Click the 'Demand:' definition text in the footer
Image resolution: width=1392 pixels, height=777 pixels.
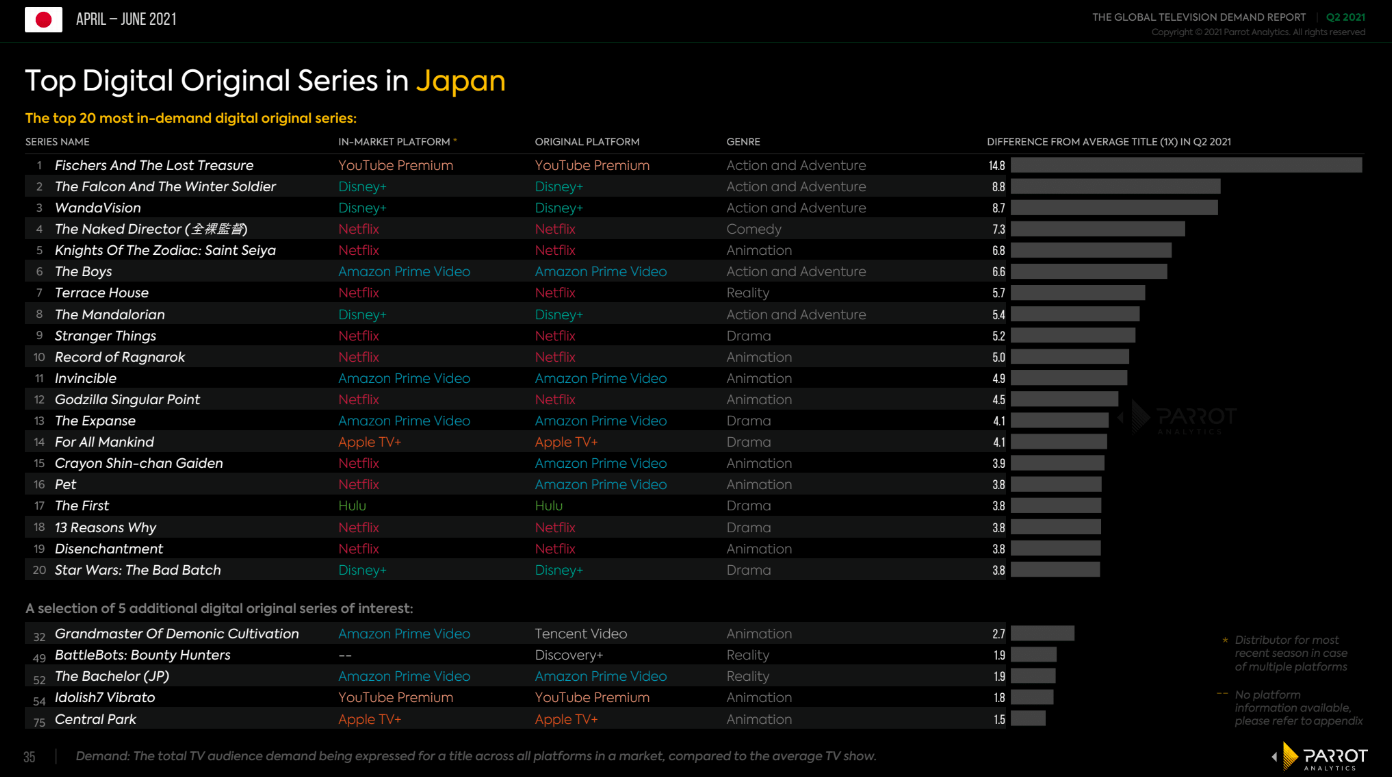coord(476,756)
